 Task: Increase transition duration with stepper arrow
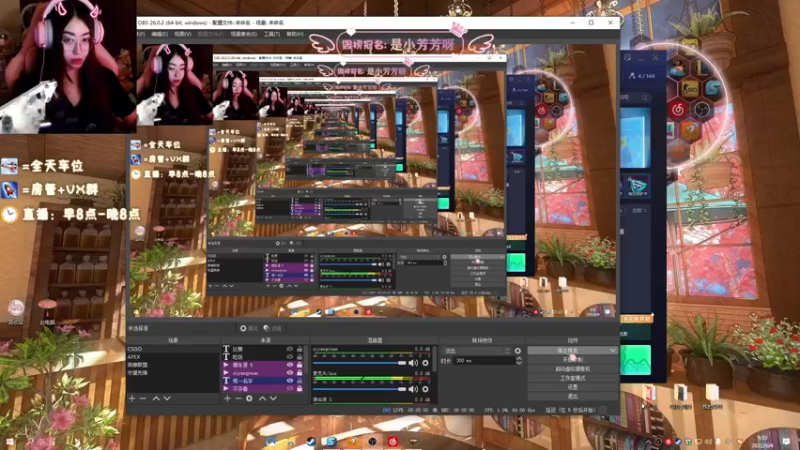click(519, 359)
